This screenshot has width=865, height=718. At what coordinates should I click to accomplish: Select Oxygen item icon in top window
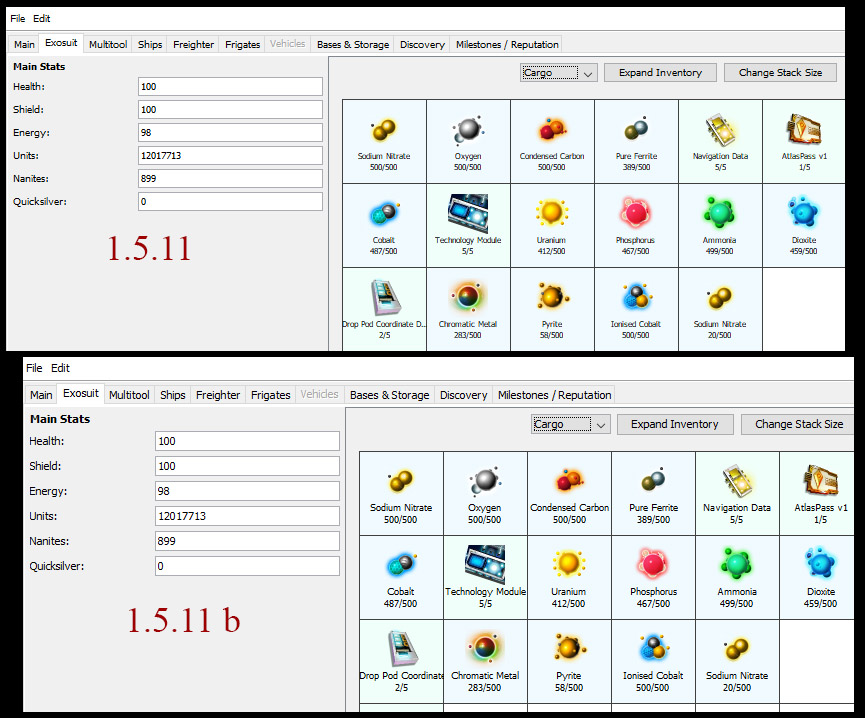468,130
